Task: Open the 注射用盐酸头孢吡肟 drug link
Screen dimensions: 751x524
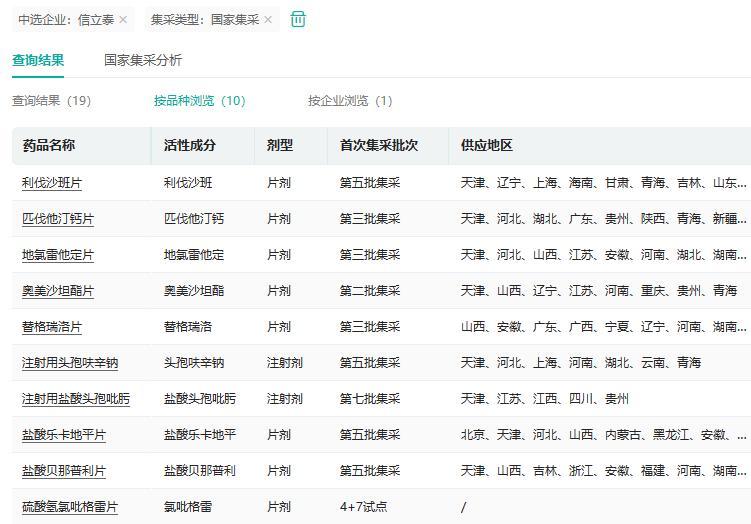Action: point(76,399)
